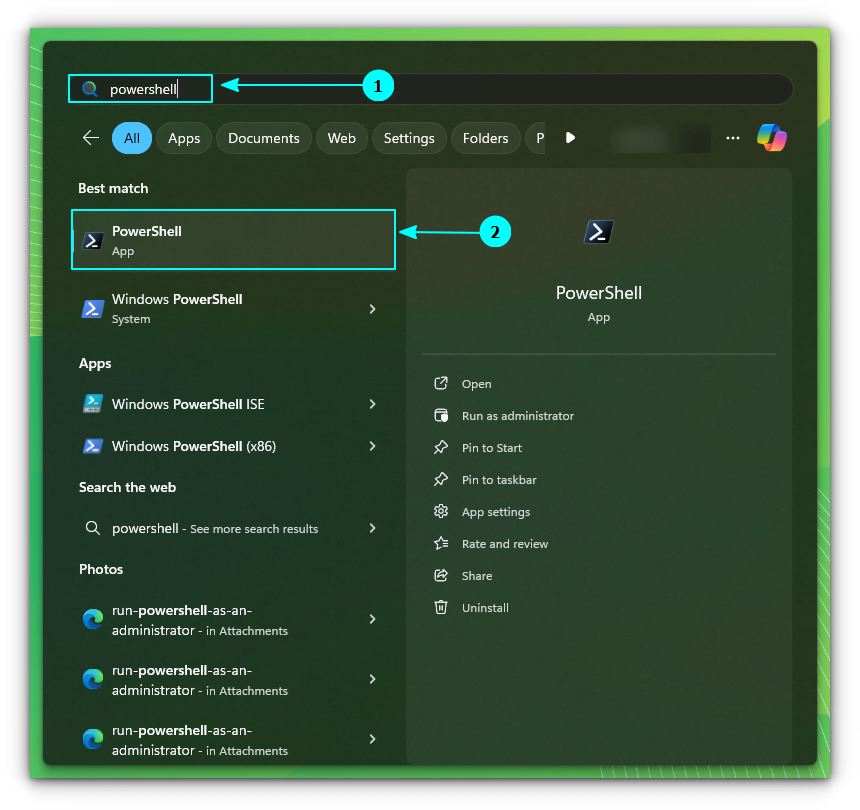Viewport: 860px width, 810px height.
Task: Open the PowerShell App best match result
Action: coord(234,240)
